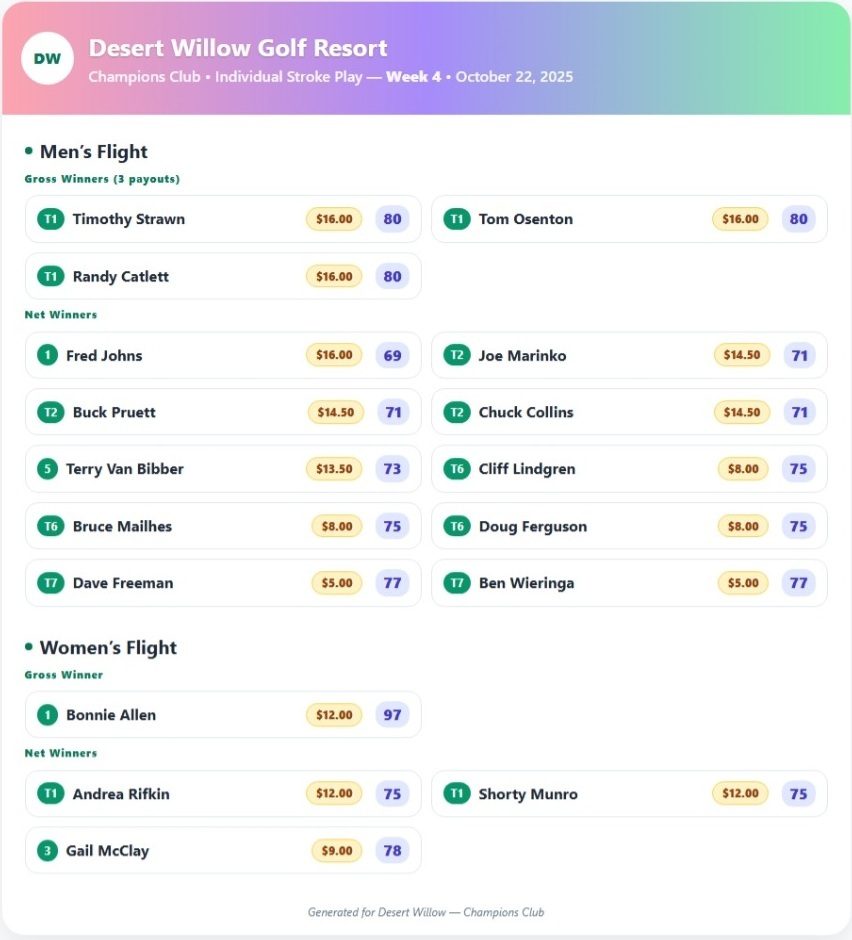Viewport: 852px width, 940px height.
Task: Click Dave Freeman's T7 badge
Action: tap(50, 583)
